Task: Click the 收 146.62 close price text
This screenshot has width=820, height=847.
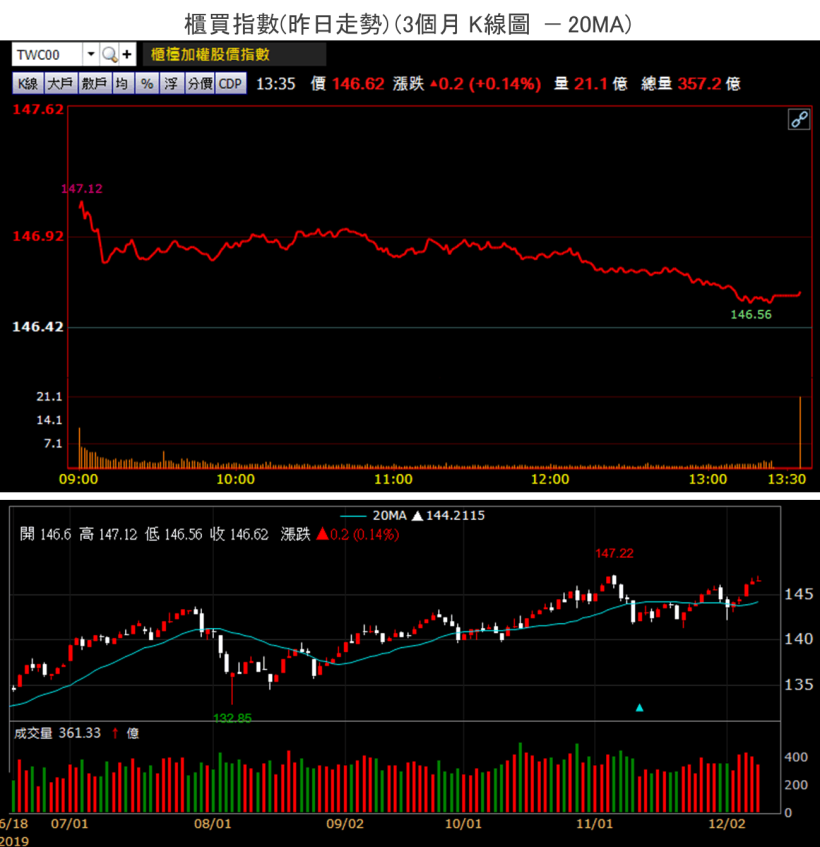Action: coord(239,534)
